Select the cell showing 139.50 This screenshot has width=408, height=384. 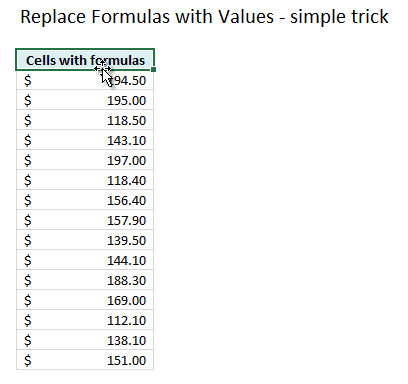click(85, 240)
